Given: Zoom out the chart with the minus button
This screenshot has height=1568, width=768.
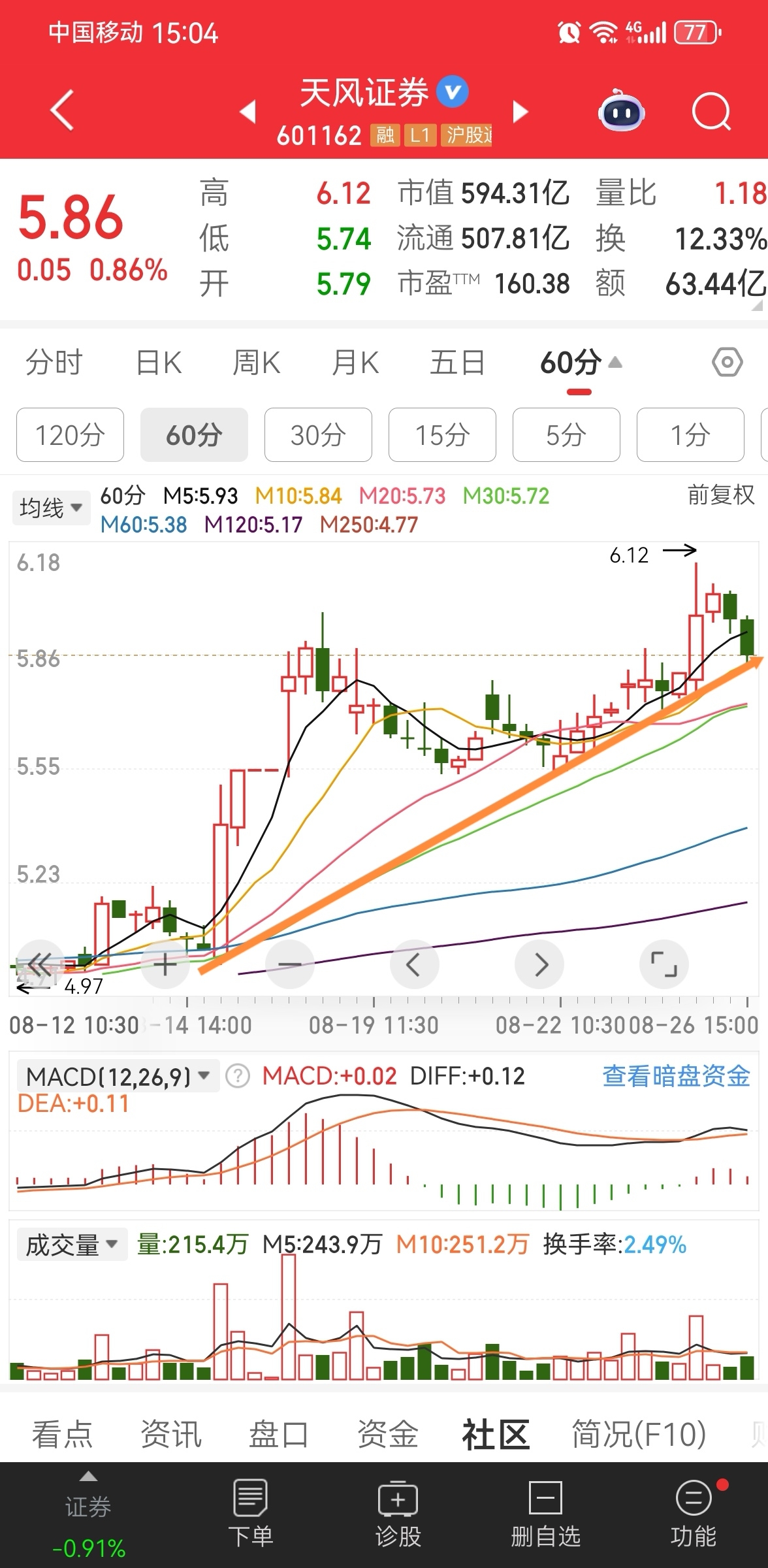Looking at the screenshot, I should (290, 964).
